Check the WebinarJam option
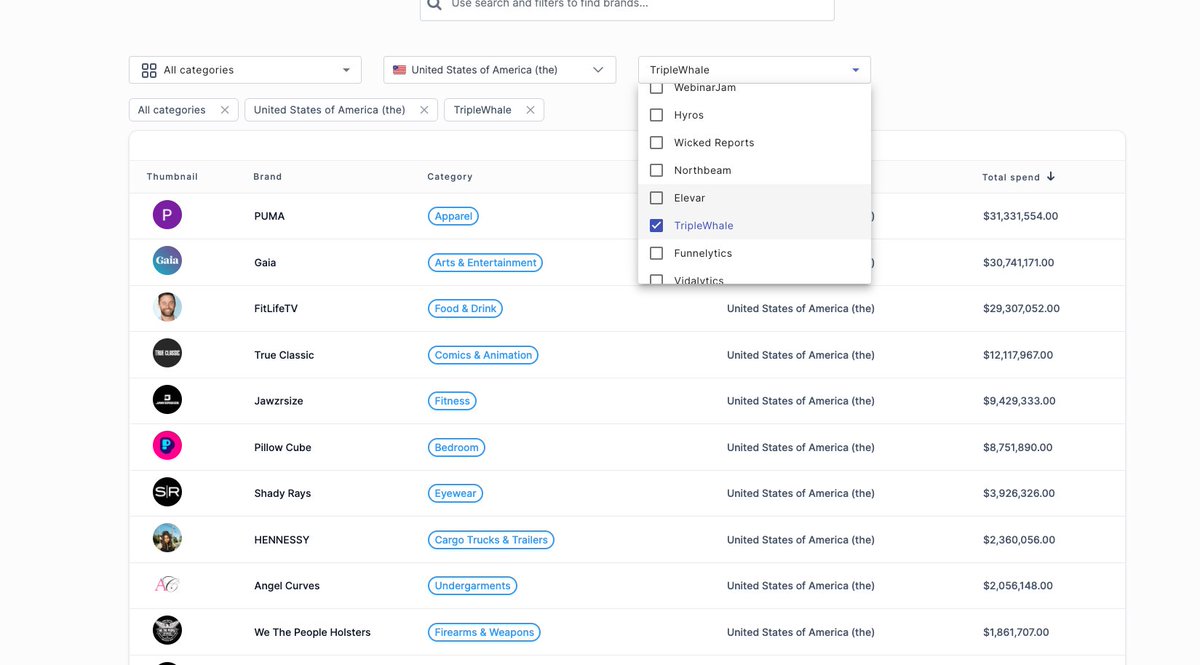The image size is (1200, 665). click(656, 89)
